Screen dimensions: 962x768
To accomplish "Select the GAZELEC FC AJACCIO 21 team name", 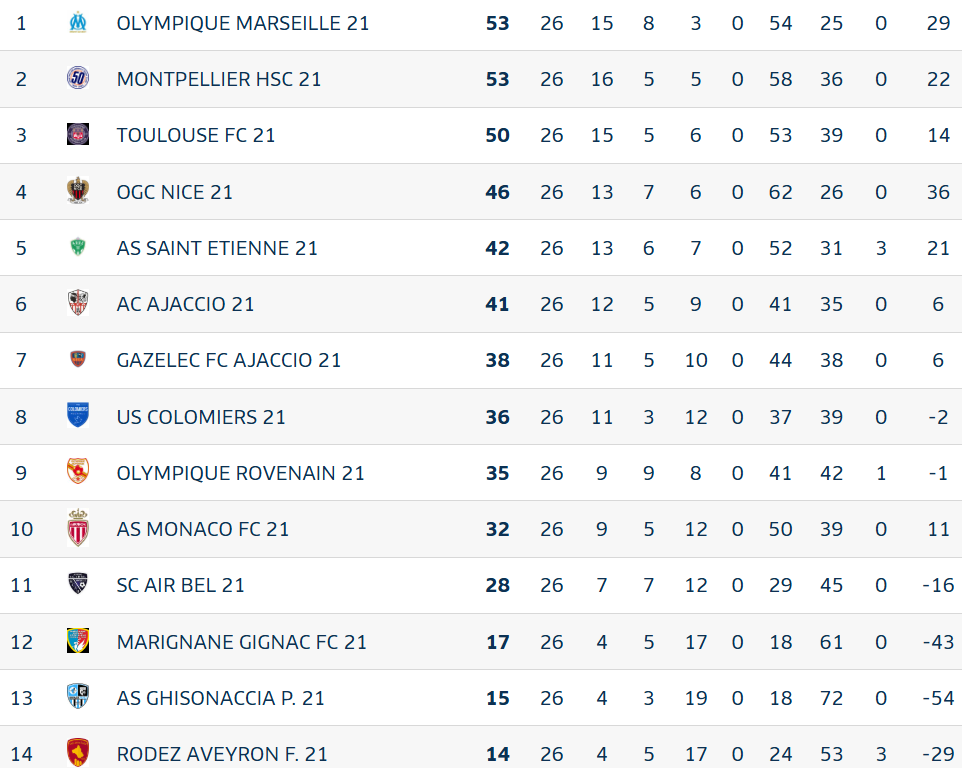I will [229, 360].
